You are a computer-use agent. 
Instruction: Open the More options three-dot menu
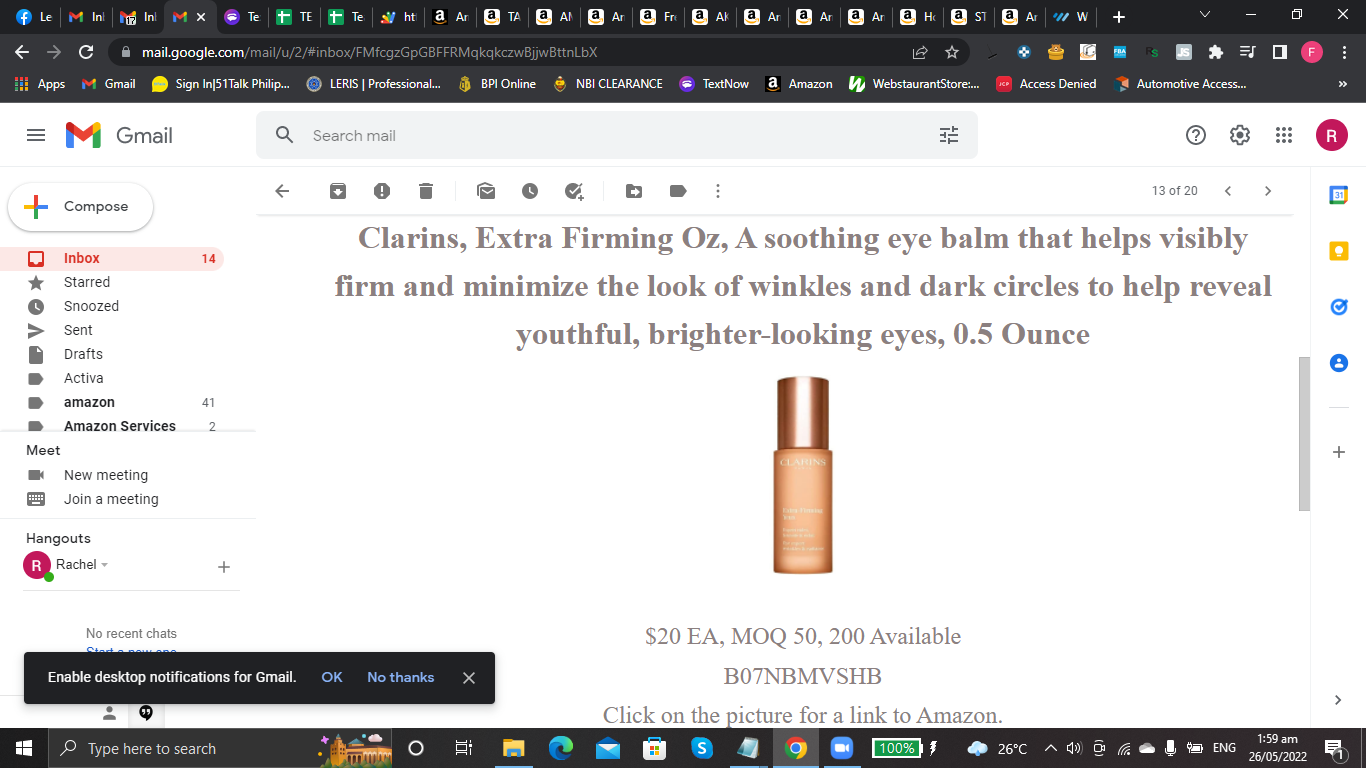(x=718, y=191)
